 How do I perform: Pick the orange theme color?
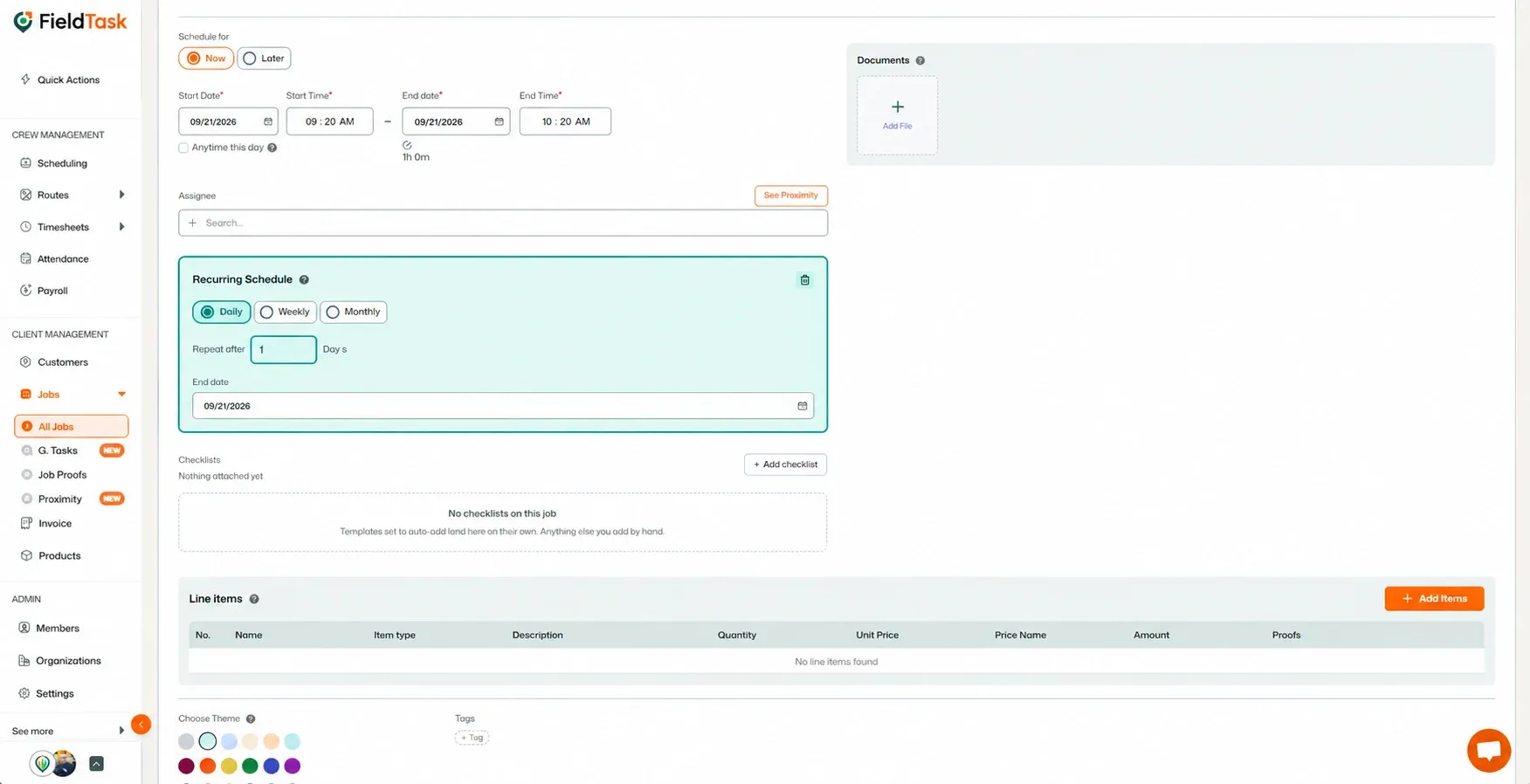(208, 766)
